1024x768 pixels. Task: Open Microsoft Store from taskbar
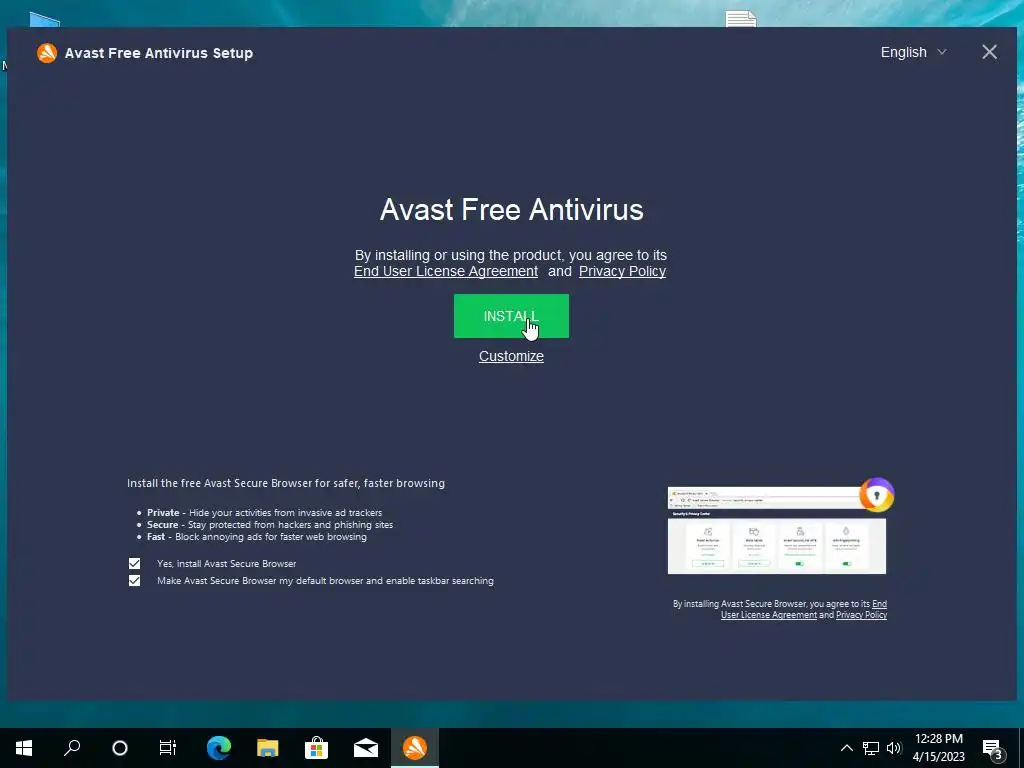pyautogui.click(x=317, y=748)
